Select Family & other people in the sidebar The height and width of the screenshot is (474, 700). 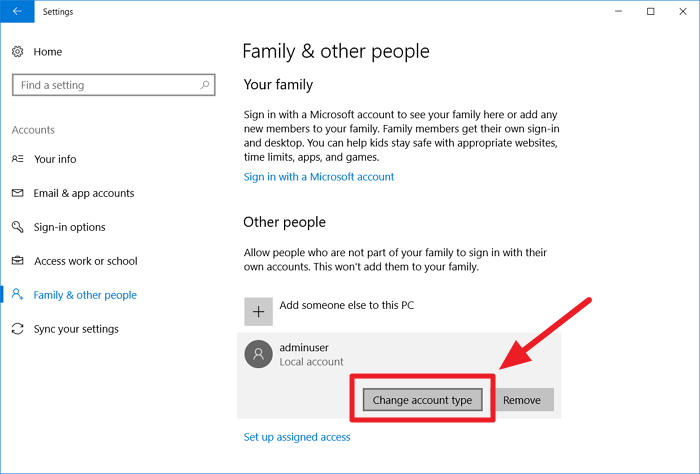[85, 295]
